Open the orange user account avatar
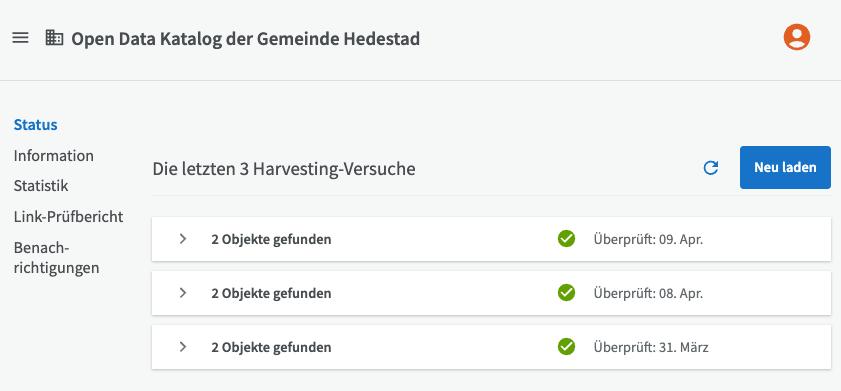 pyautogui.click(x=796, y=38)
